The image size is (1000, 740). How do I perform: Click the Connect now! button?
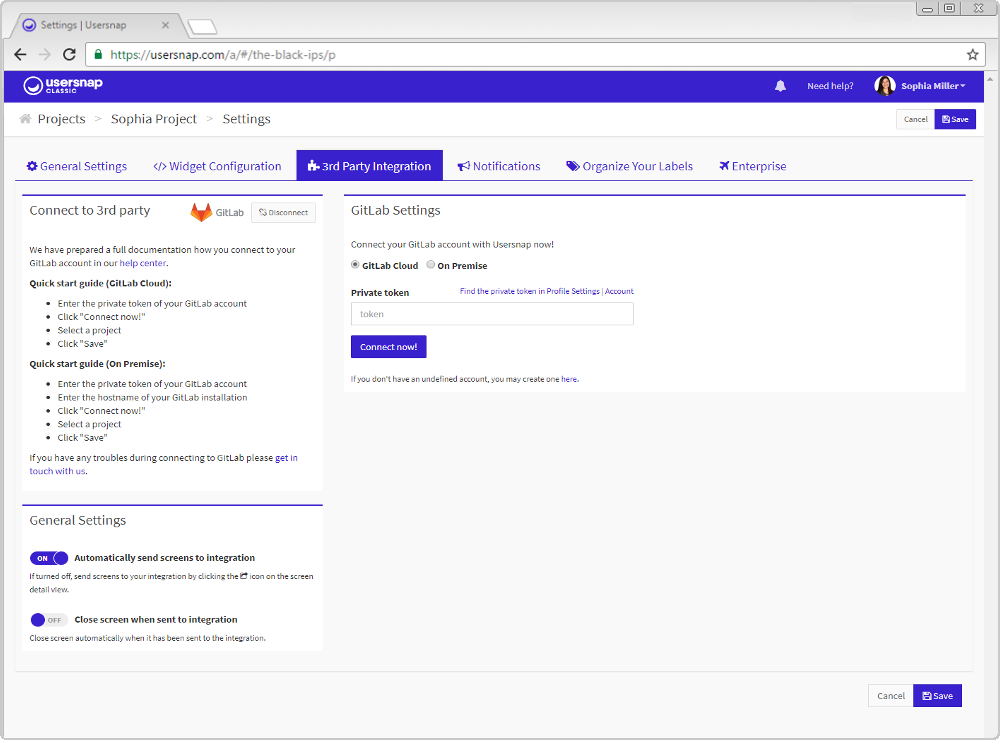pyautogui.click(x=388, y=347)
